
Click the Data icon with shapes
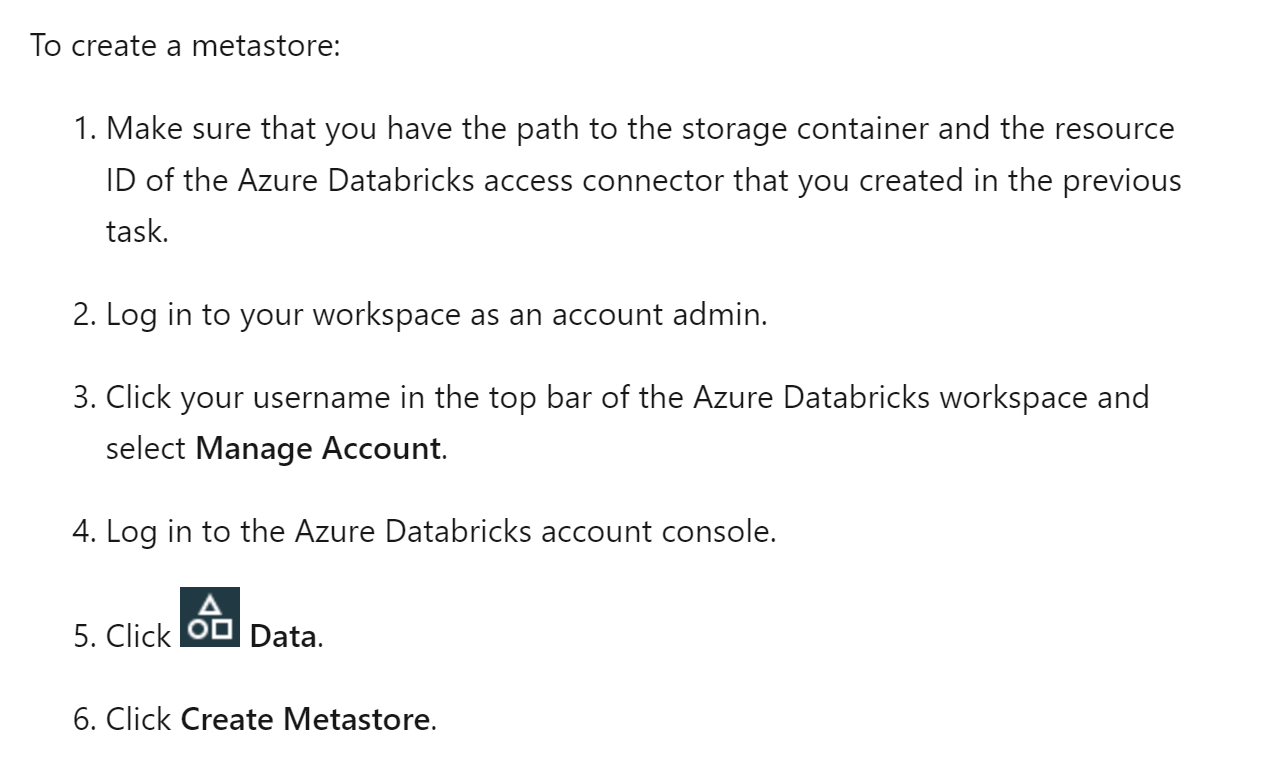(210, 617)
